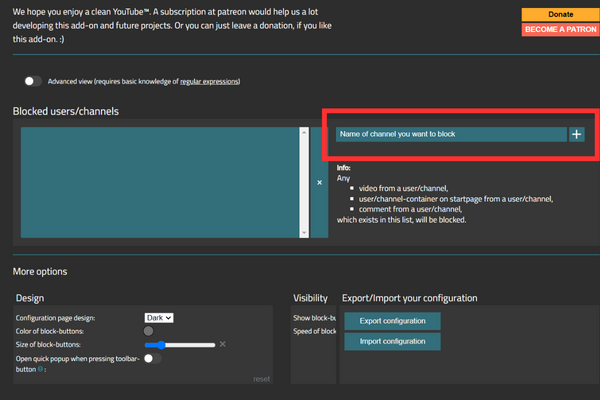Click Export configuration button

coord(392,321)
